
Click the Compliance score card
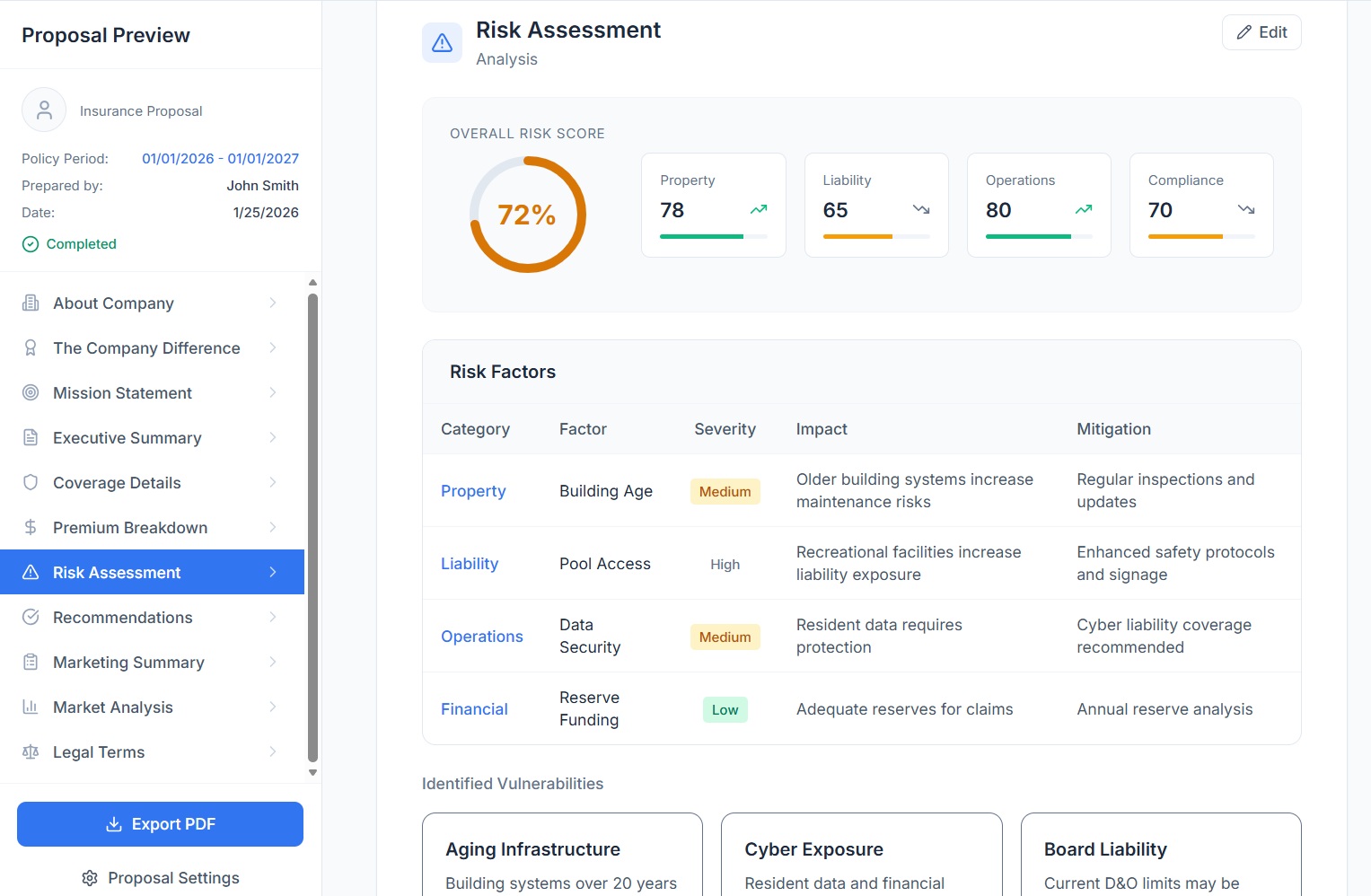click(x=1201, y=205)
